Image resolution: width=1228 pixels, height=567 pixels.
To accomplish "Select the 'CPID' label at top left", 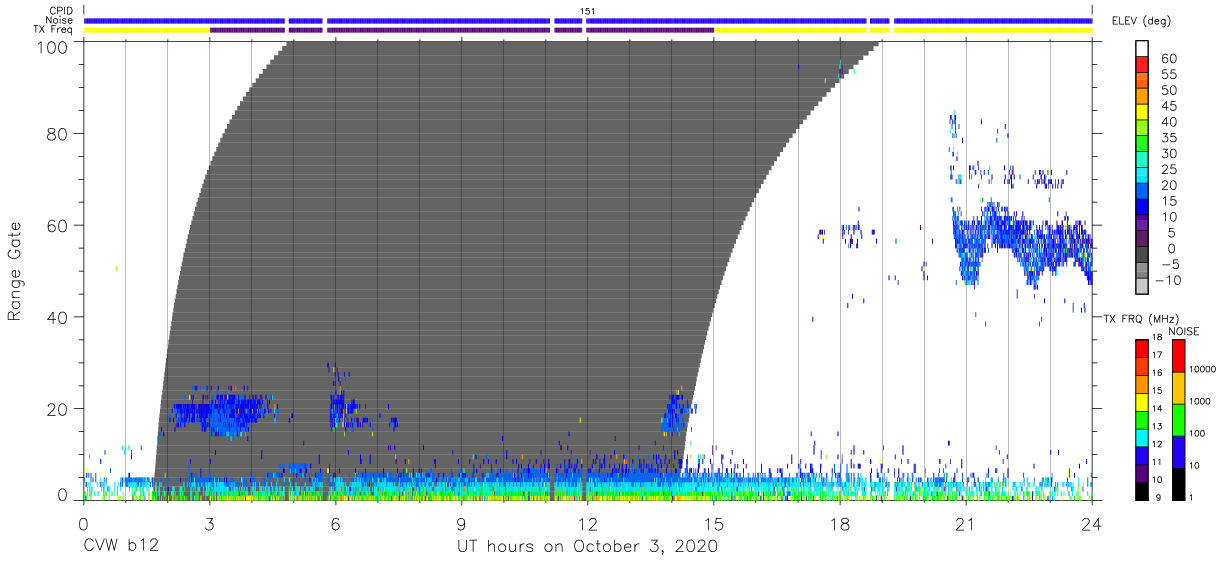I will click(x=59, y=11).
